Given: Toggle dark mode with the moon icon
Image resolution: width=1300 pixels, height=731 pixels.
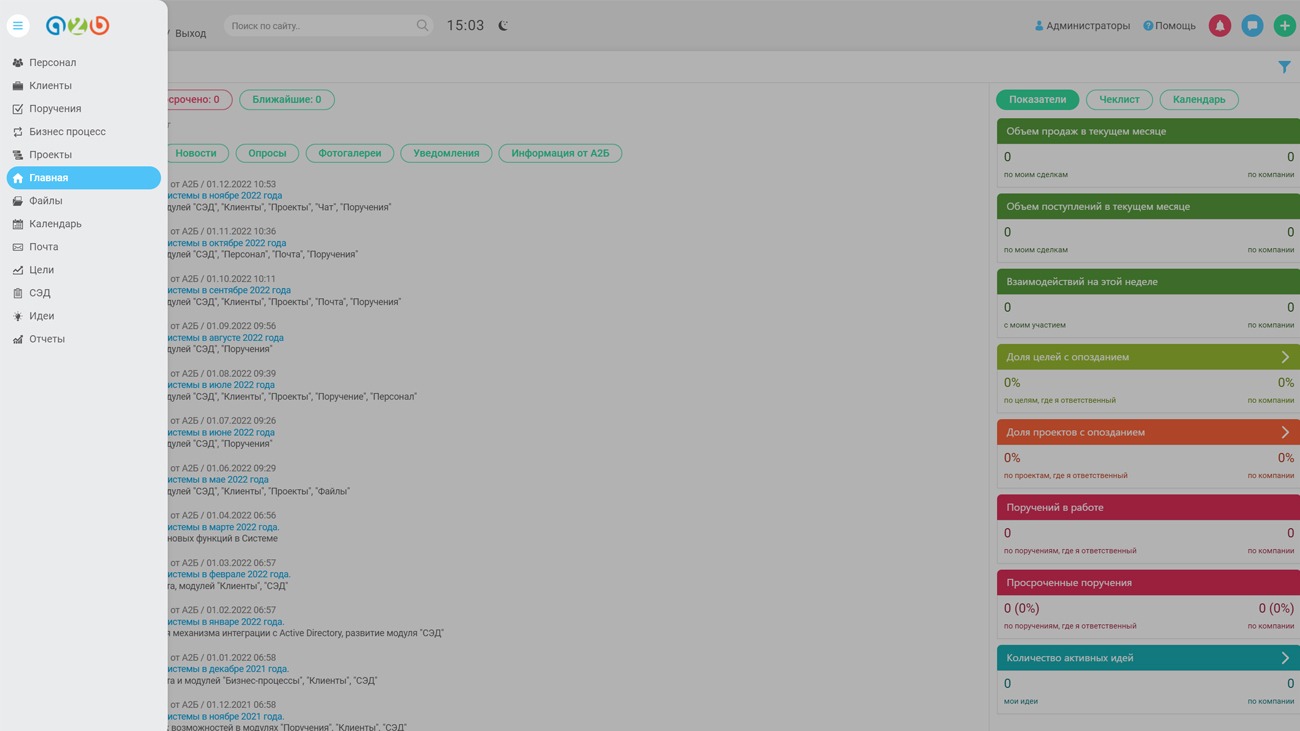Looking at the screenshot, I should (x=503, y=26).
